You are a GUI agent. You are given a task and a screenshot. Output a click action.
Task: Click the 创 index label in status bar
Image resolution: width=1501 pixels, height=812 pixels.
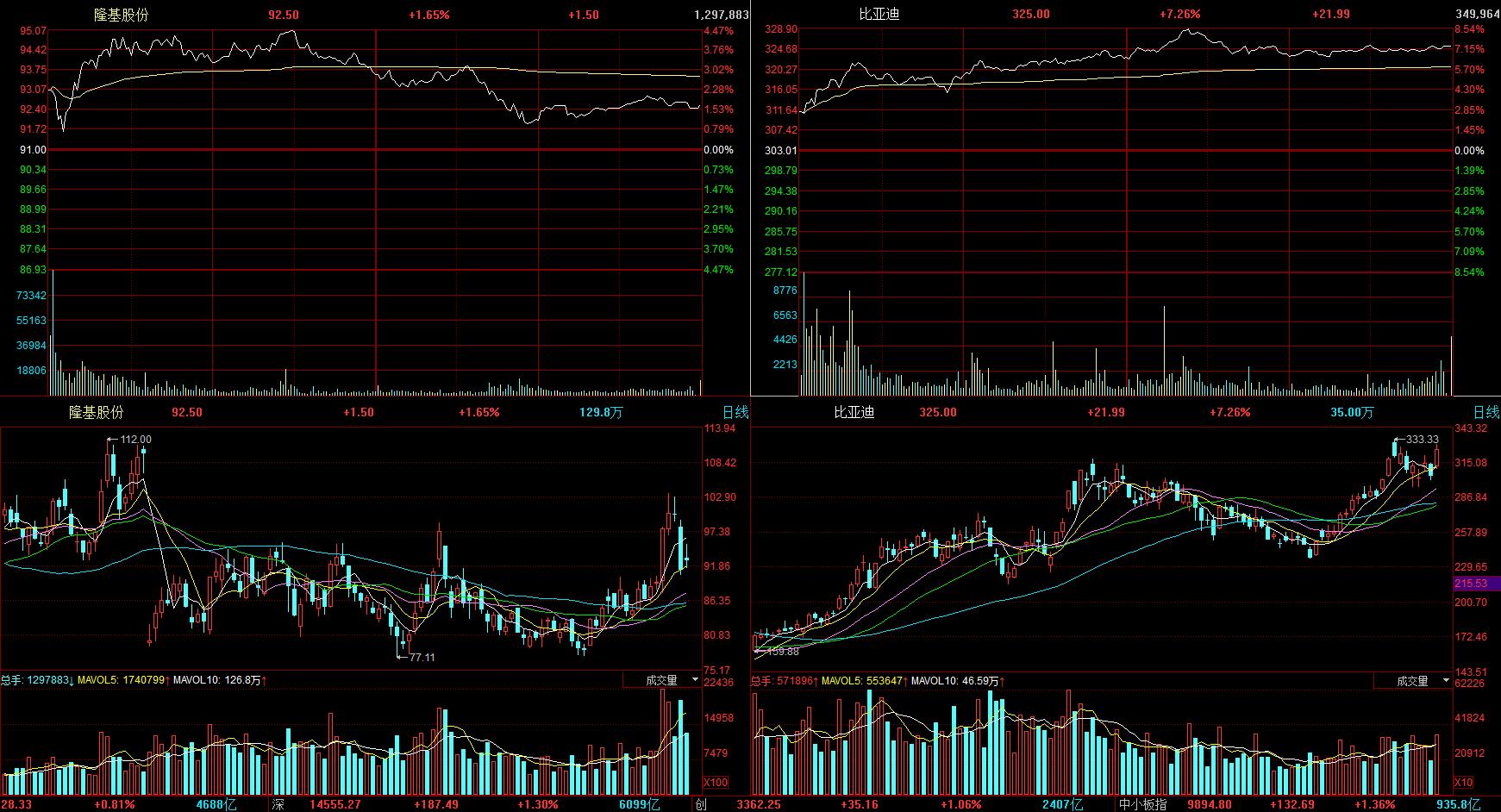click(701, 804)
